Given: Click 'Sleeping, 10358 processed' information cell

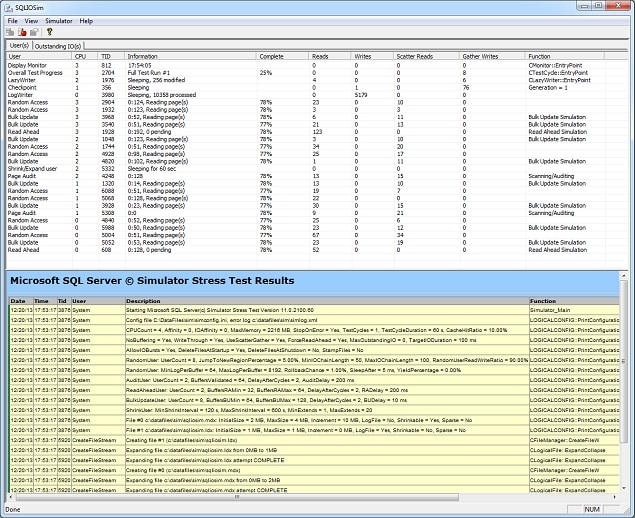Looking at the screenshot, I should (x=162, y=95).
